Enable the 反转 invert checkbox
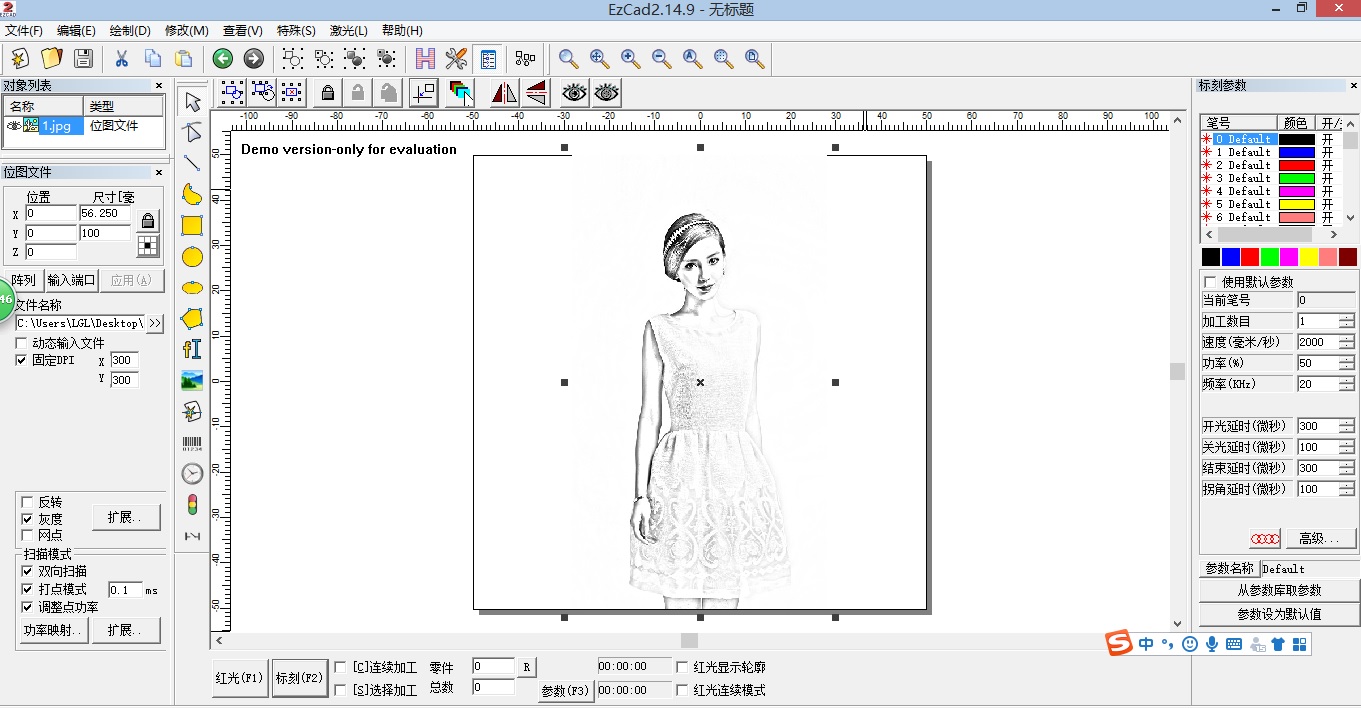The width and height of the screenshot is (1361, 708). tap(28, 502)
